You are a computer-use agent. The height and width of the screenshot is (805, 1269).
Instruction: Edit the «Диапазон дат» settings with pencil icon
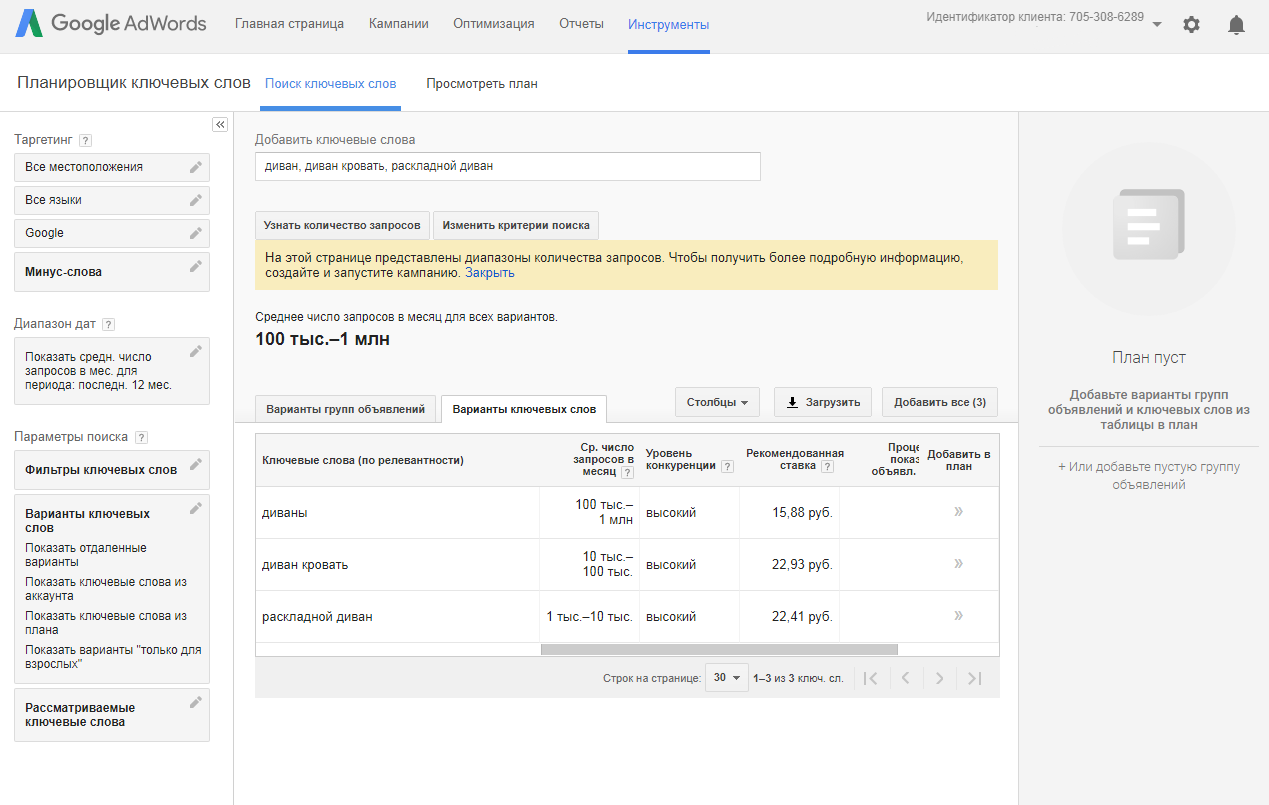click(x=196, y=351)
